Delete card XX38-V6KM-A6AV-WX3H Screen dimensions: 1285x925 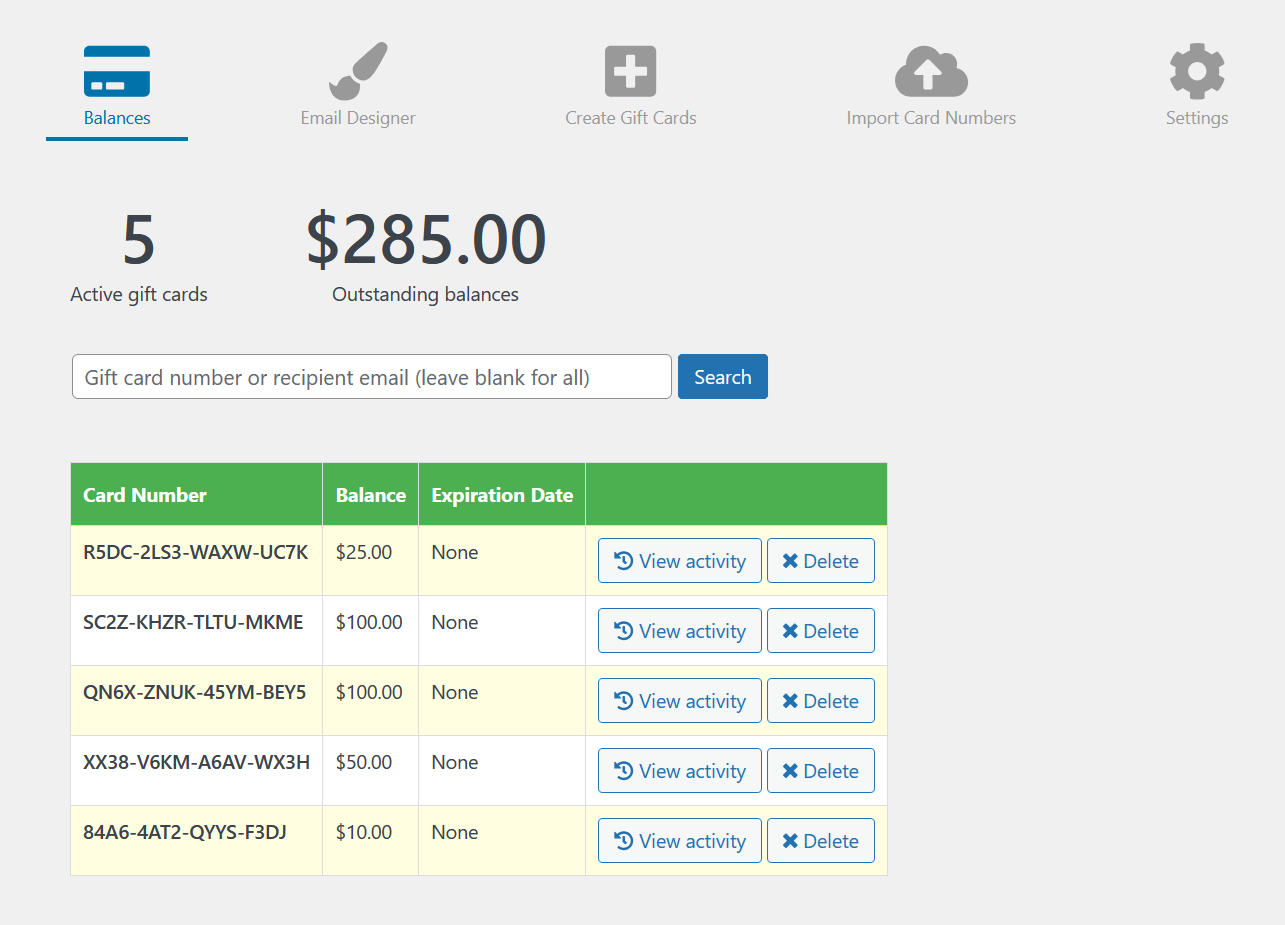tap(821, 771)
